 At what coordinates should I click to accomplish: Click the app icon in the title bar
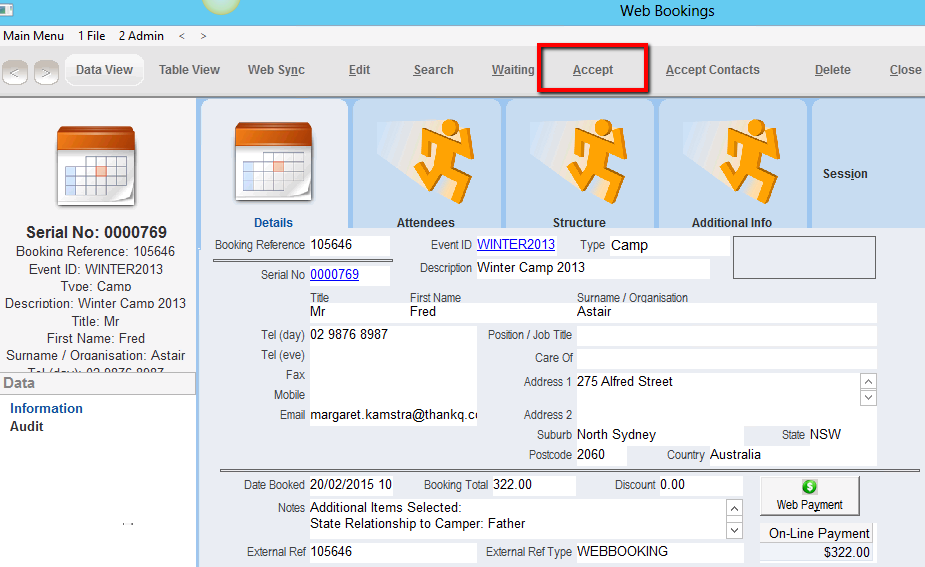(x=6, y=9)
